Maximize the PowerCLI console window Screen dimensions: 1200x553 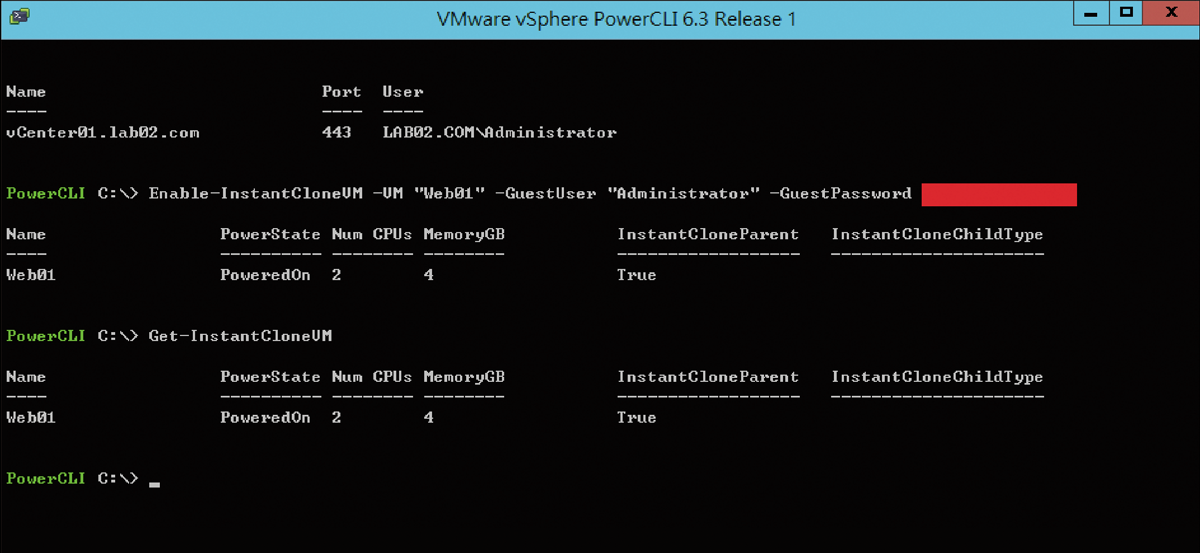1126,13
